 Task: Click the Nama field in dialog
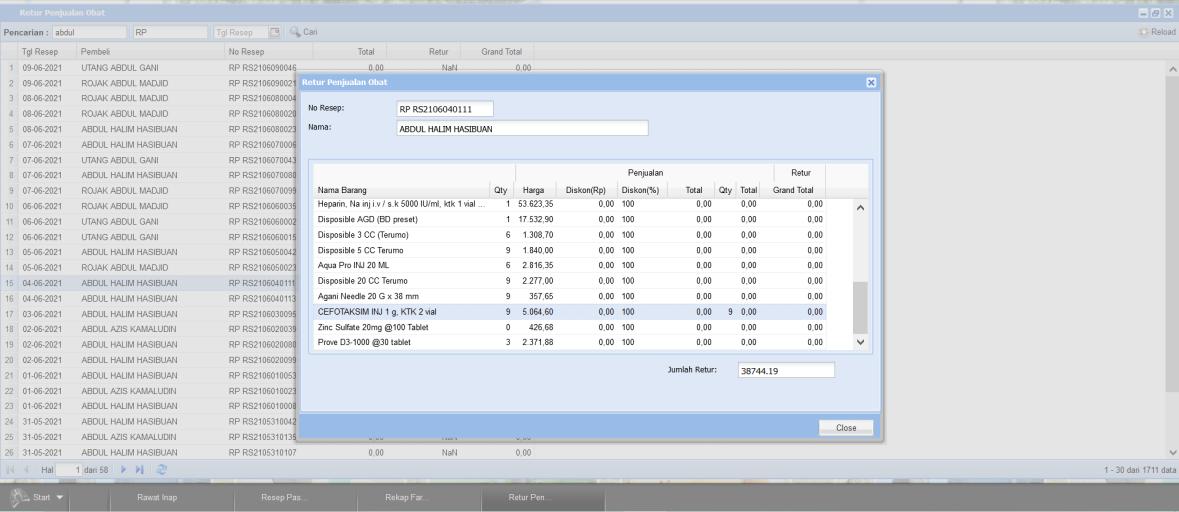522,129
